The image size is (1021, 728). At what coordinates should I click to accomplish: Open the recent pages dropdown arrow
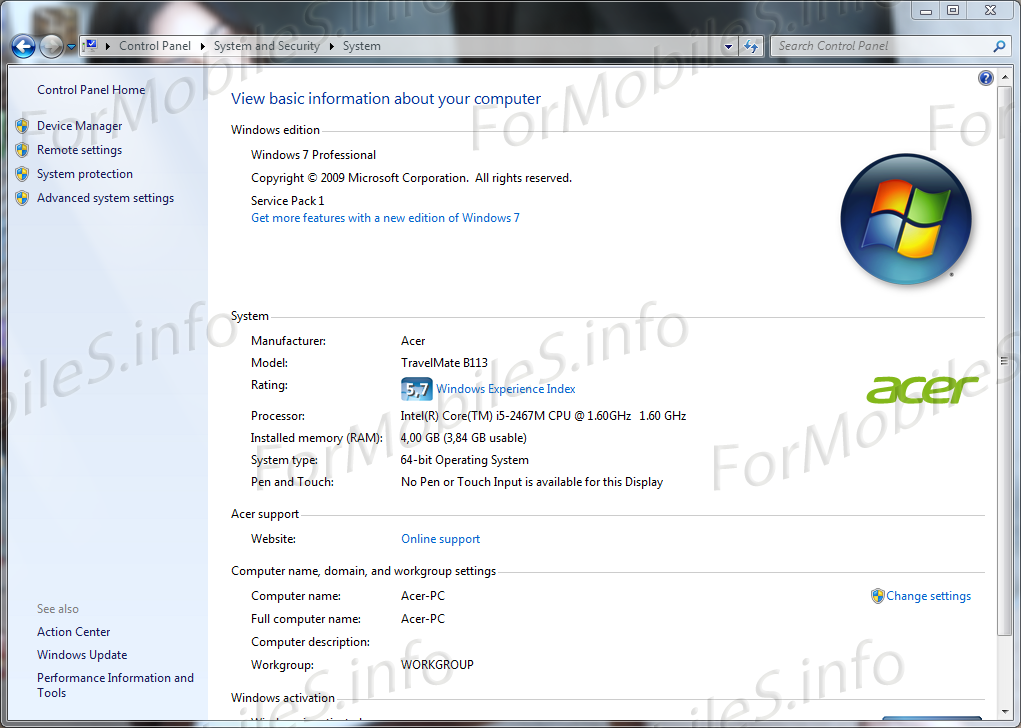[72, 47]
